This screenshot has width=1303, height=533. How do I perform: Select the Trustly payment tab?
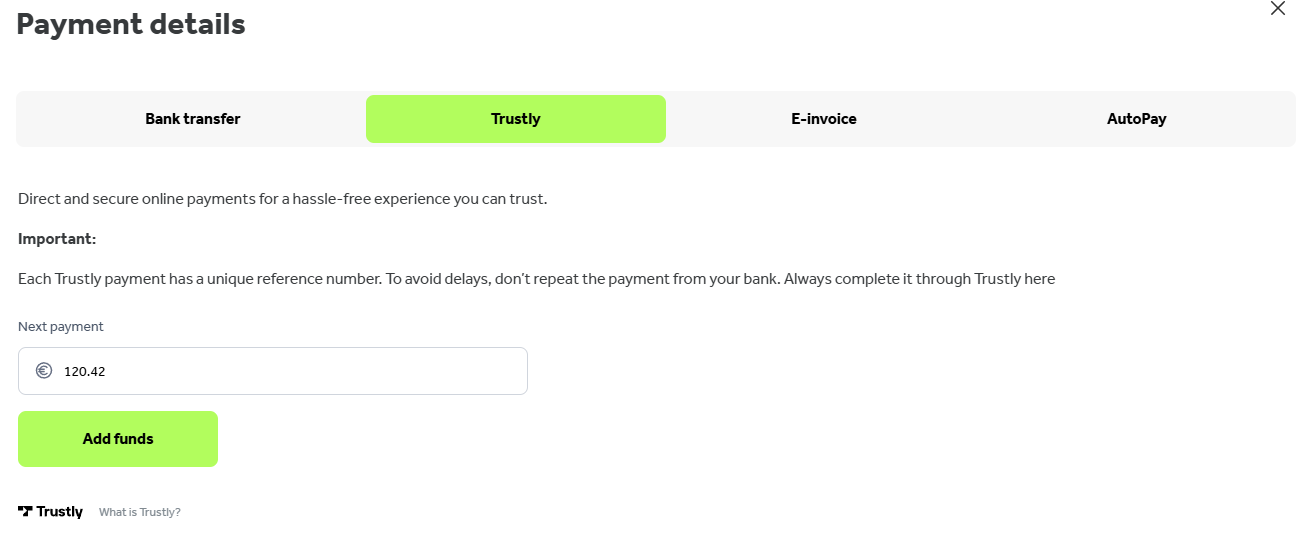point(515,119)
